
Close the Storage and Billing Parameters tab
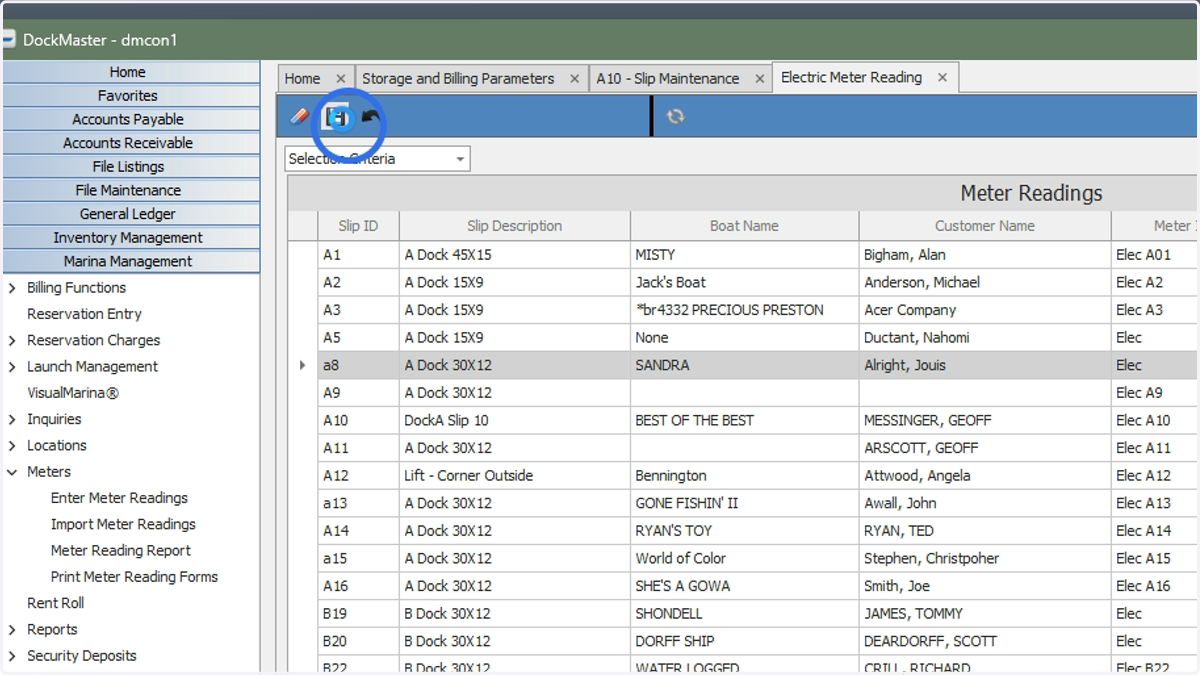(575, 79)
